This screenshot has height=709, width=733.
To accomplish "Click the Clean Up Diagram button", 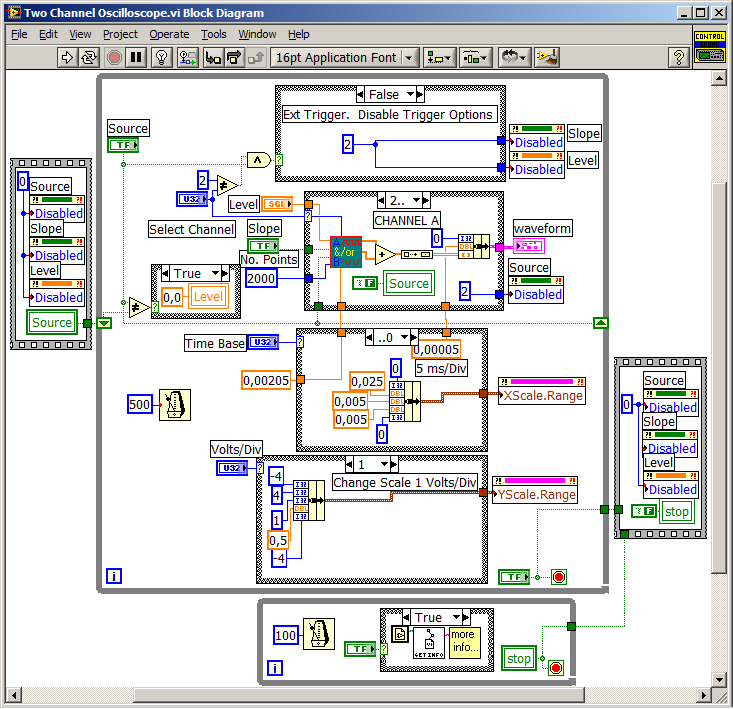I will click(x=547, y=57).
